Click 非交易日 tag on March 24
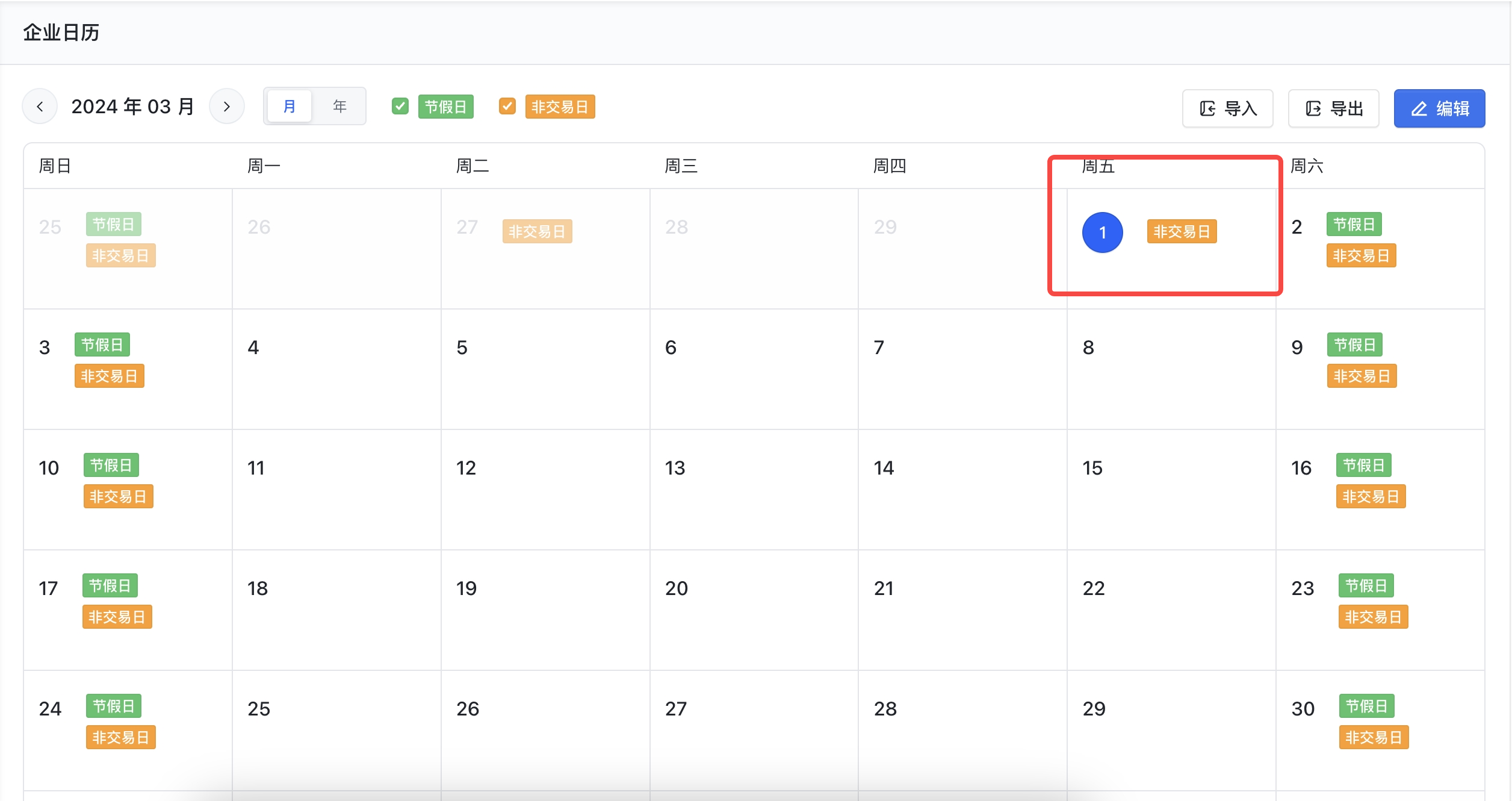The image size is (1512, 801). (x=121, y=738)
